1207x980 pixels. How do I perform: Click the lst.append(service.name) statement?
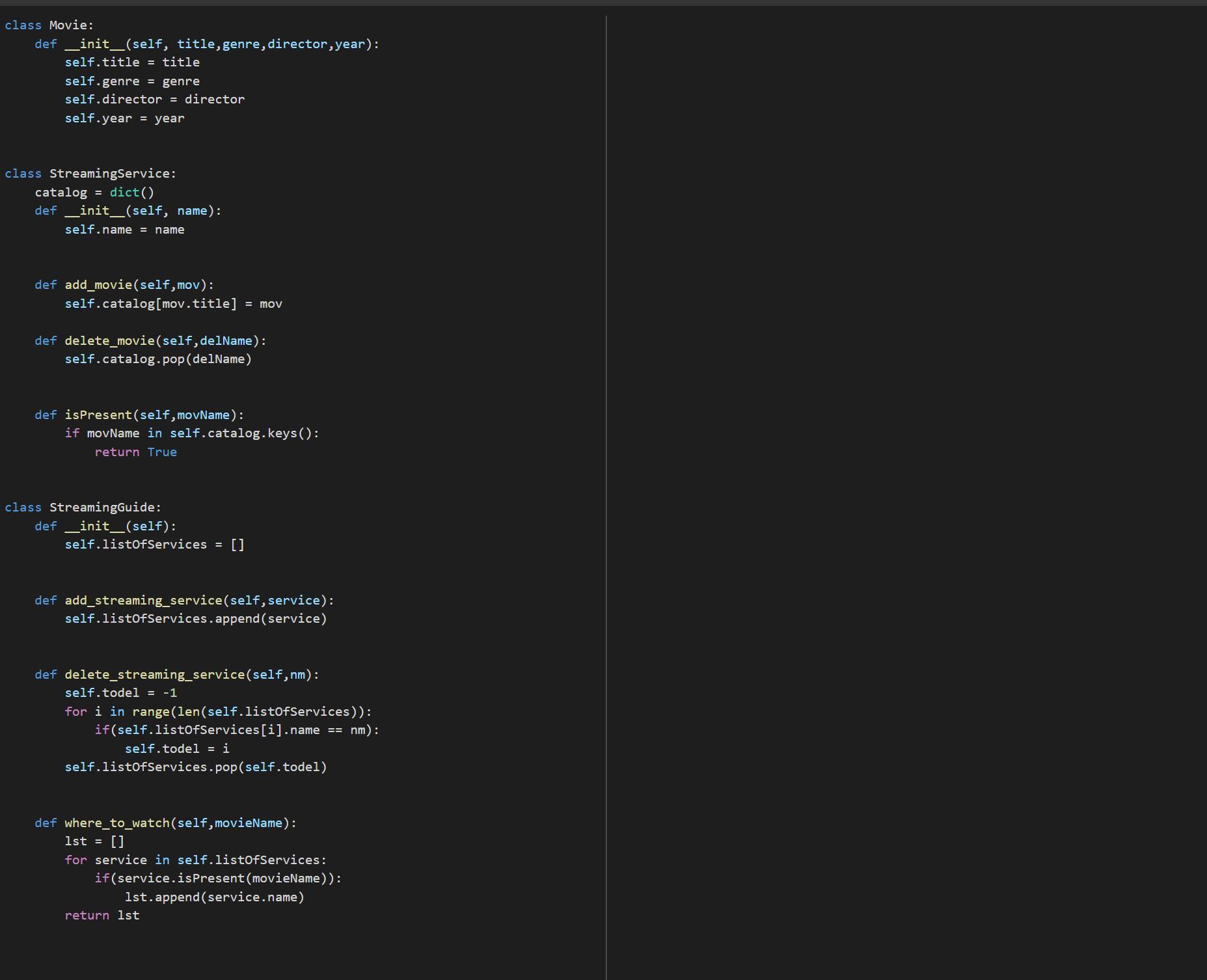point(215,897)
